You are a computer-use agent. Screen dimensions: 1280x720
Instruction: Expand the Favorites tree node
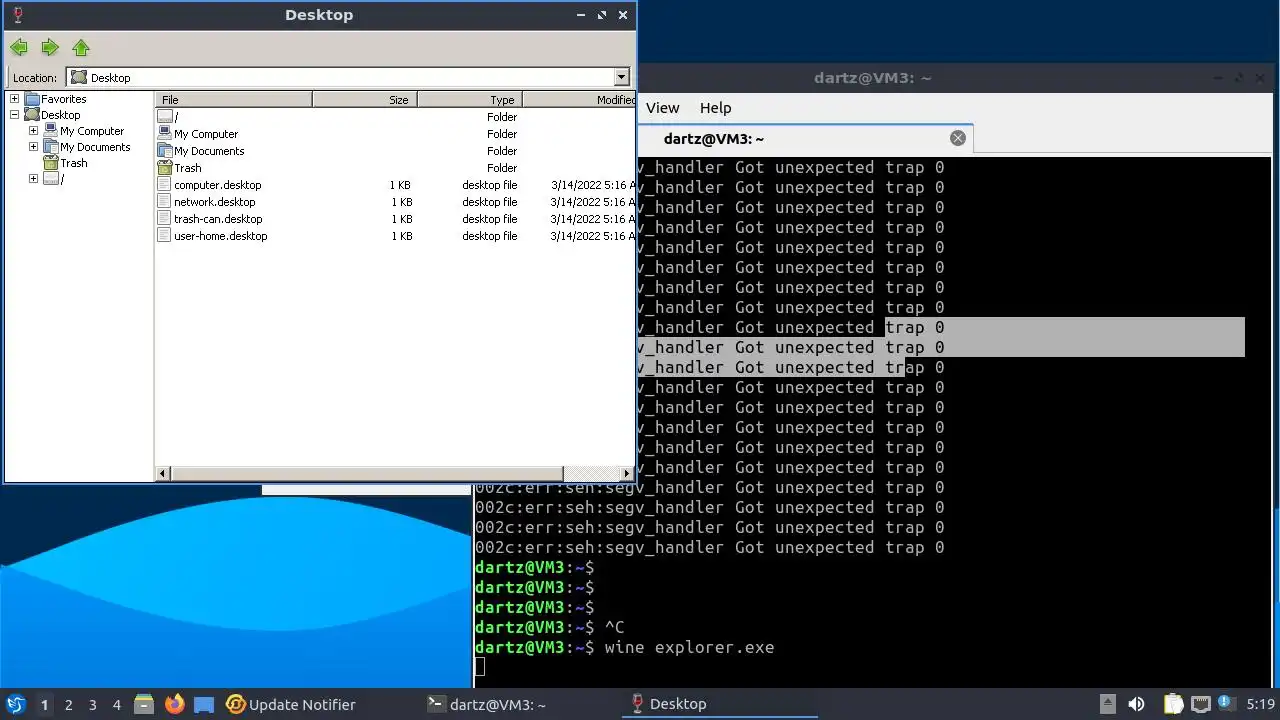(14, 99)
